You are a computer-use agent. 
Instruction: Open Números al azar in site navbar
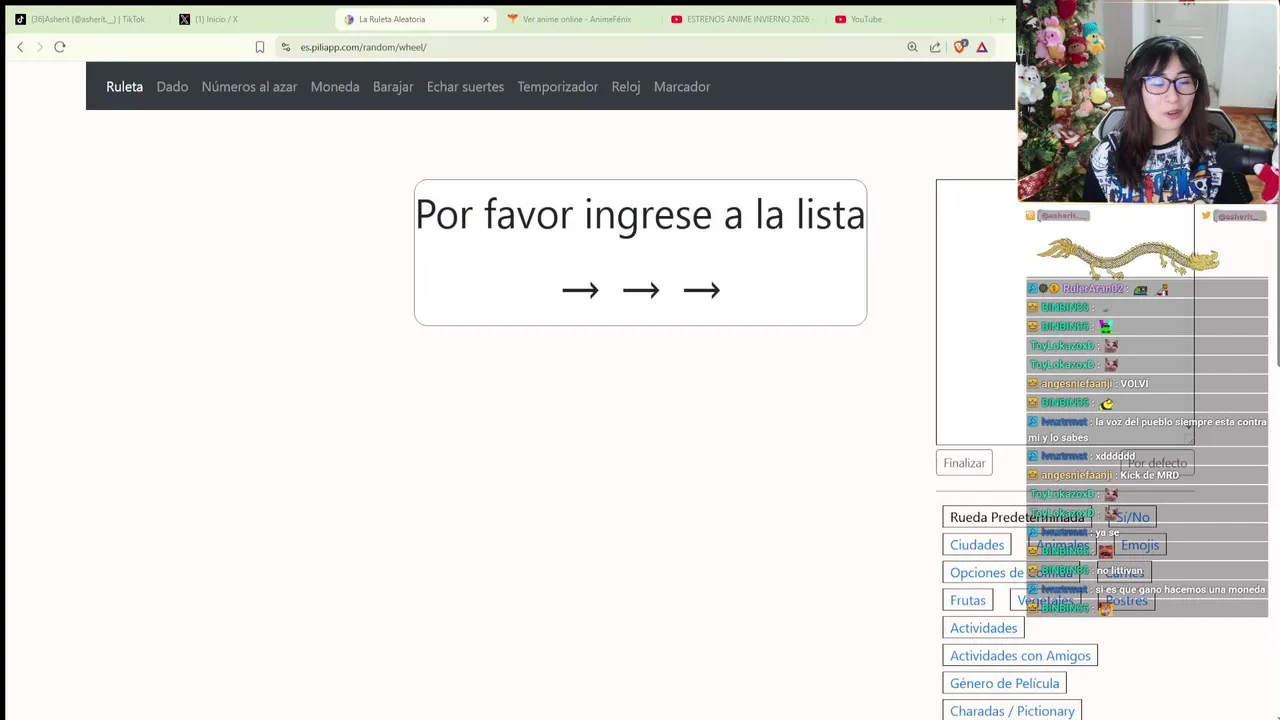pos(249,87)
